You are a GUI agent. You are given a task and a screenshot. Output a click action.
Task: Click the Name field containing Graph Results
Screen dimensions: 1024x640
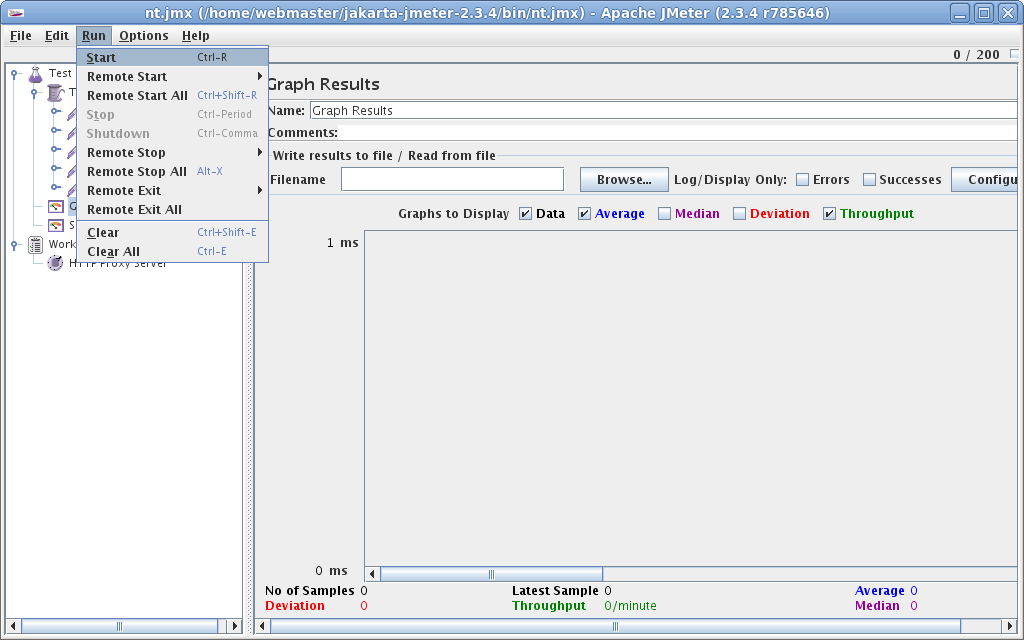tap(666, 110)
